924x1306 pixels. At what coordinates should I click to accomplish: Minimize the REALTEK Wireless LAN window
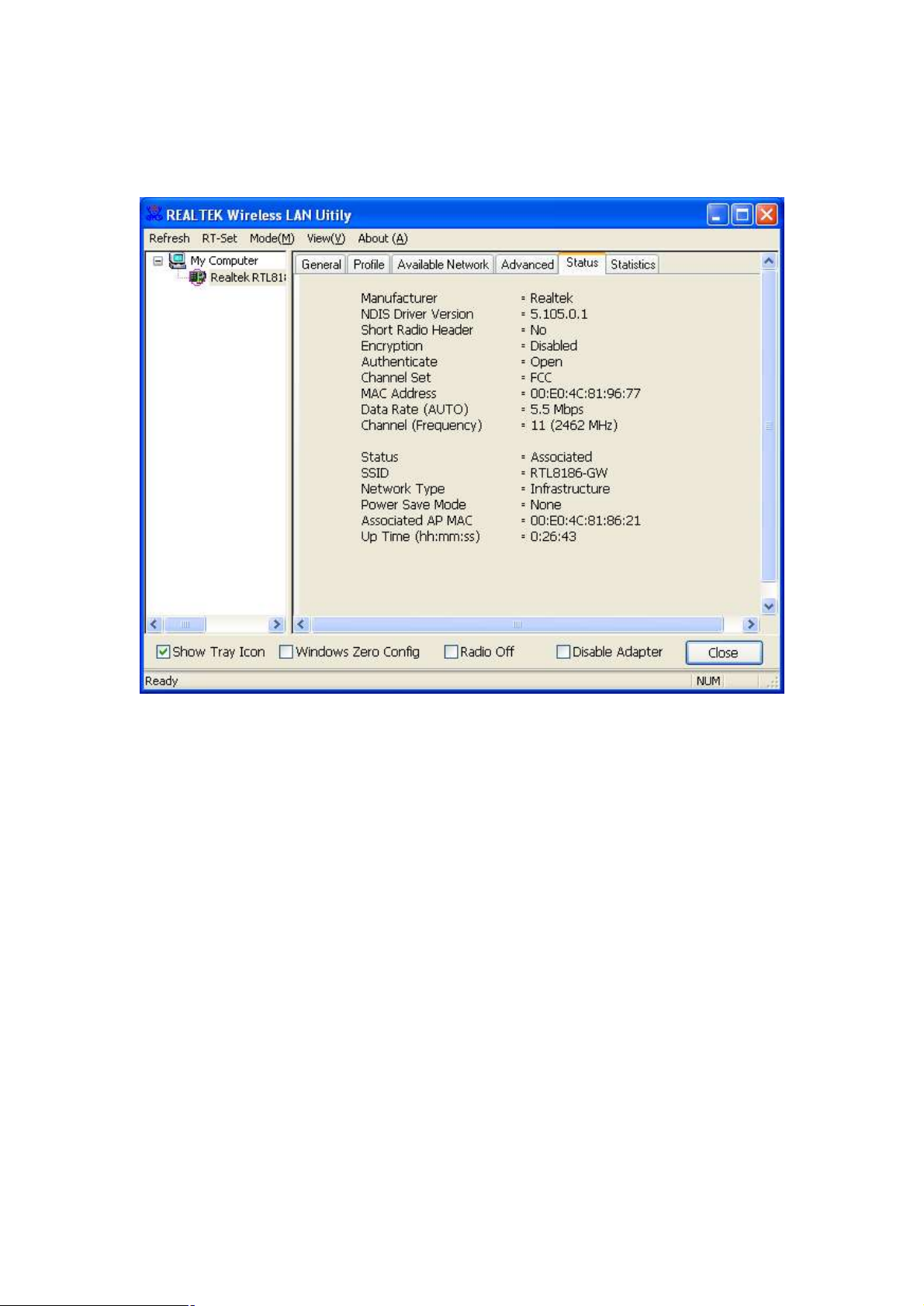pyautogui.click(x=717, y=214)
